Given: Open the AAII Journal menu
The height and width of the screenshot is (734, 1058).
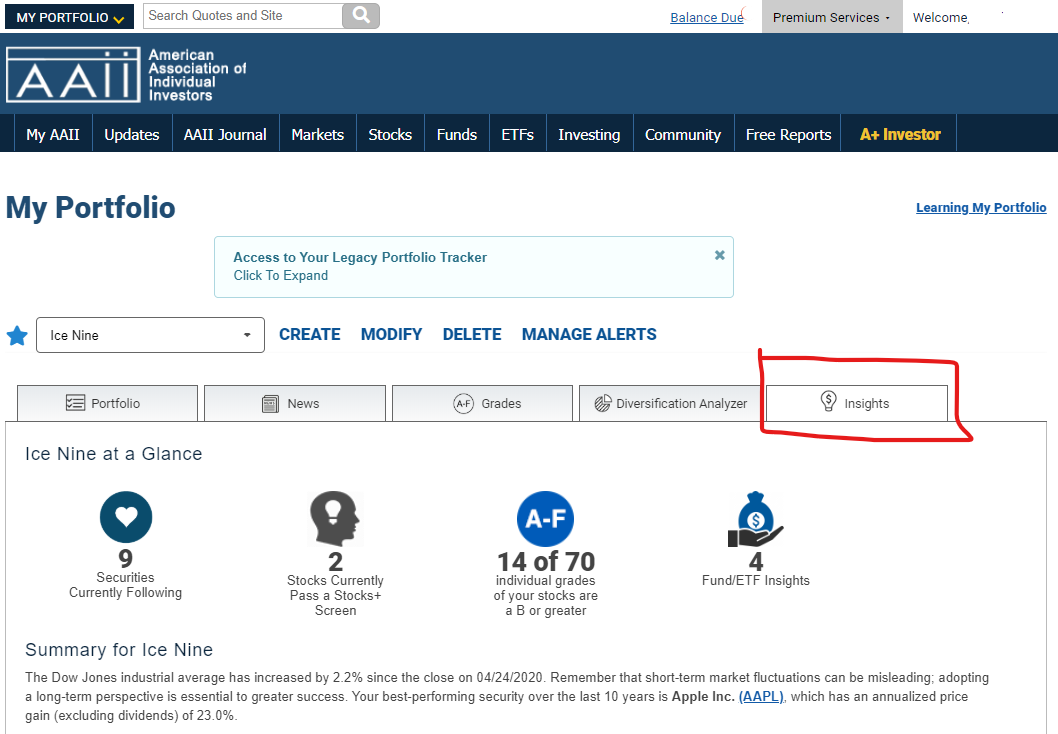Looking at the screenshot, I should [x=225, y=134].
